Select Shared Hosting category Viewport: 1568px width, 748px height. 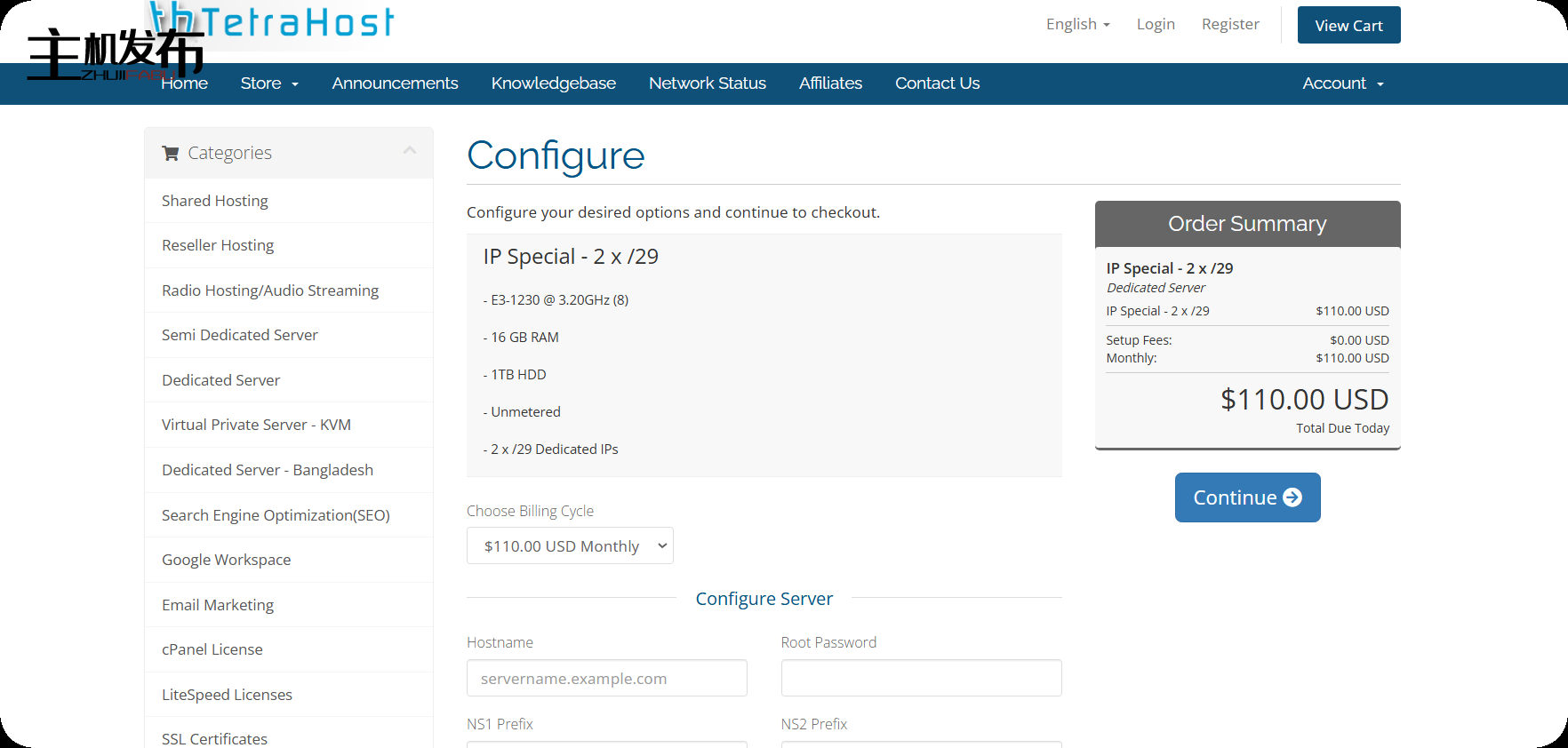coord(215,201)
